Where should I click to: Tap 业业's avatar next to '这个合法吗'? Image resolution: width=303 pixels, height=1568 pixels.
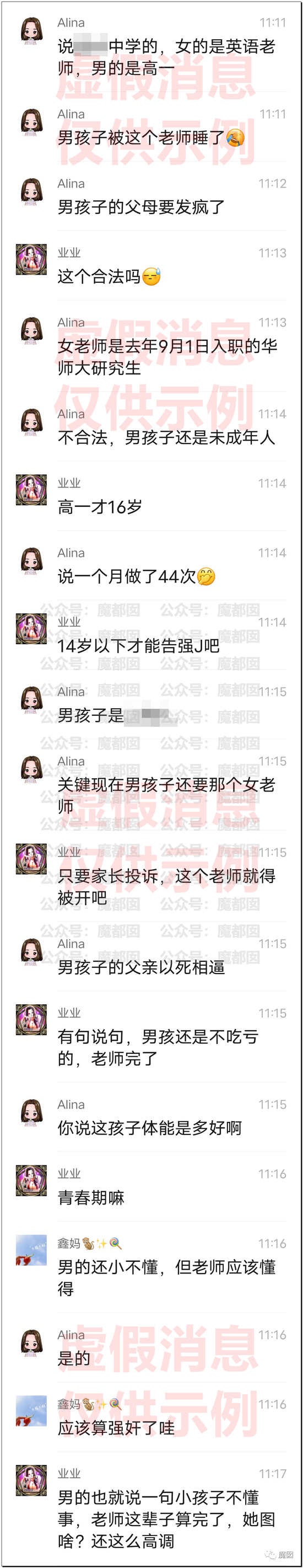[31, 260]
